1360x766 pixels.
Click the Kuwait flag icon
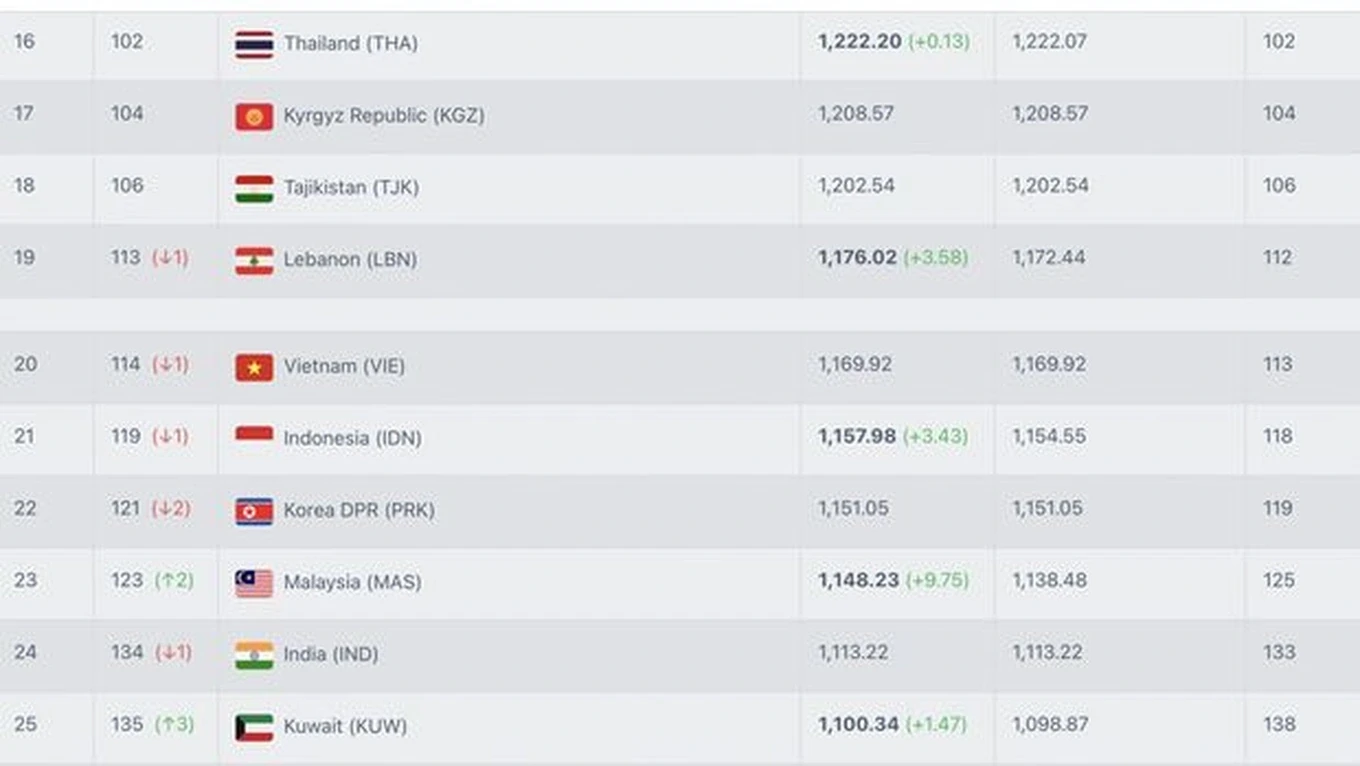point(254,727)
